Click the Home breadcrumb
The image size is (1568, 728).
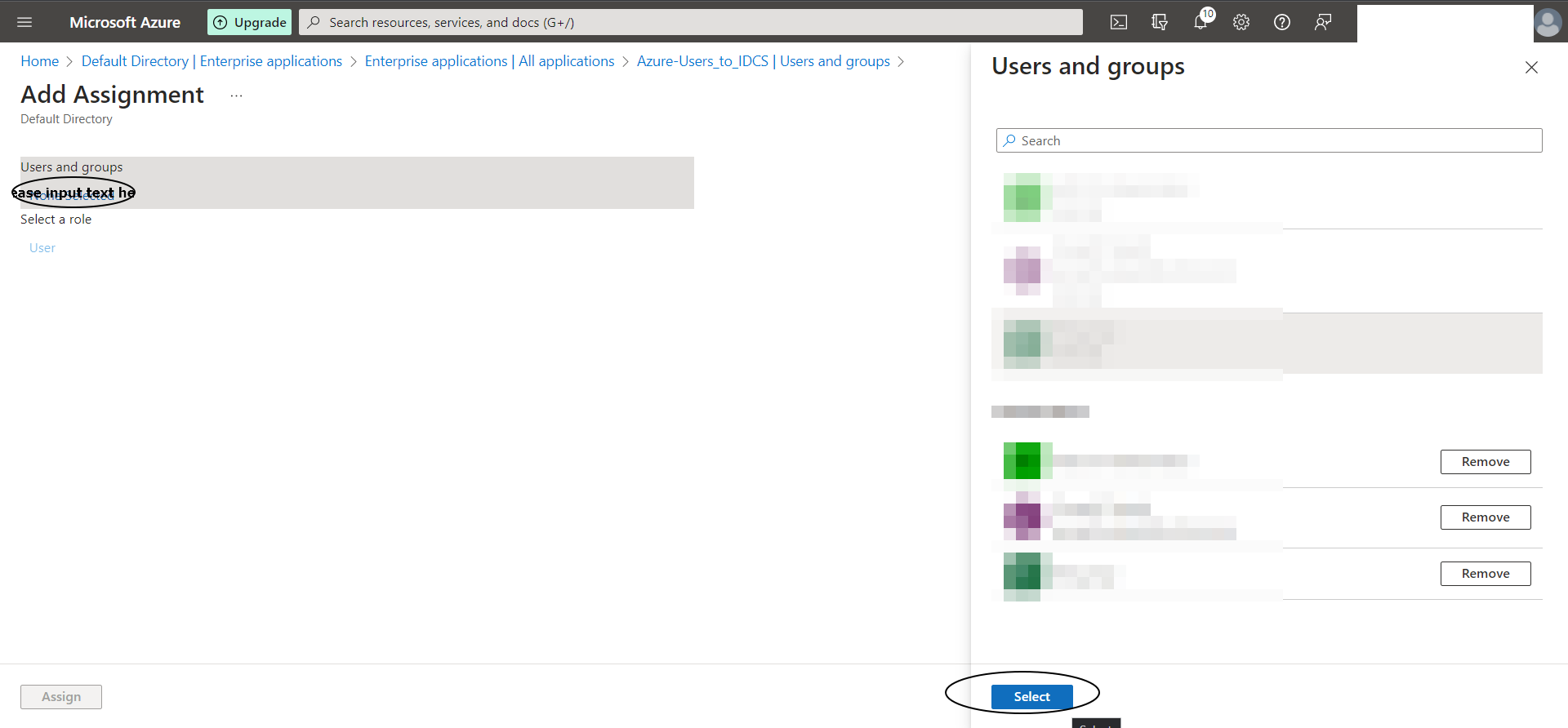click(40, 61)
